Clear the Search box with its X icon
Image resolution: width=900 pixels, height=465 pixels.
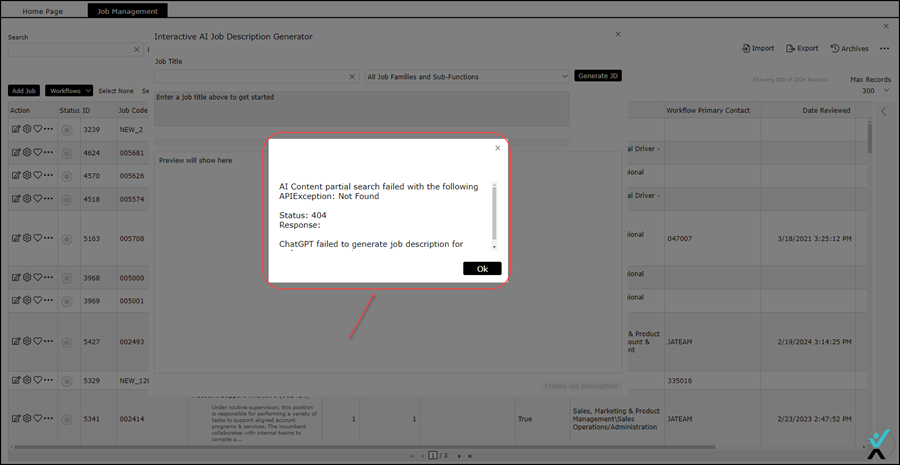coord(137,49)
